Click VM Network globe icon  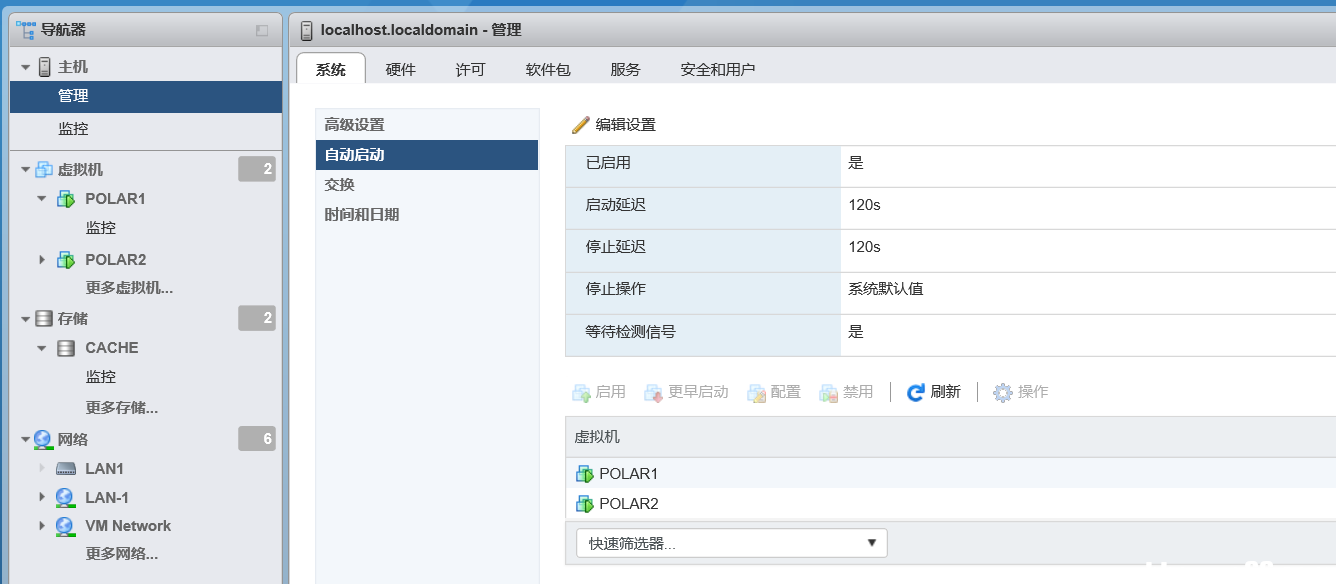[x=66, y=526]
